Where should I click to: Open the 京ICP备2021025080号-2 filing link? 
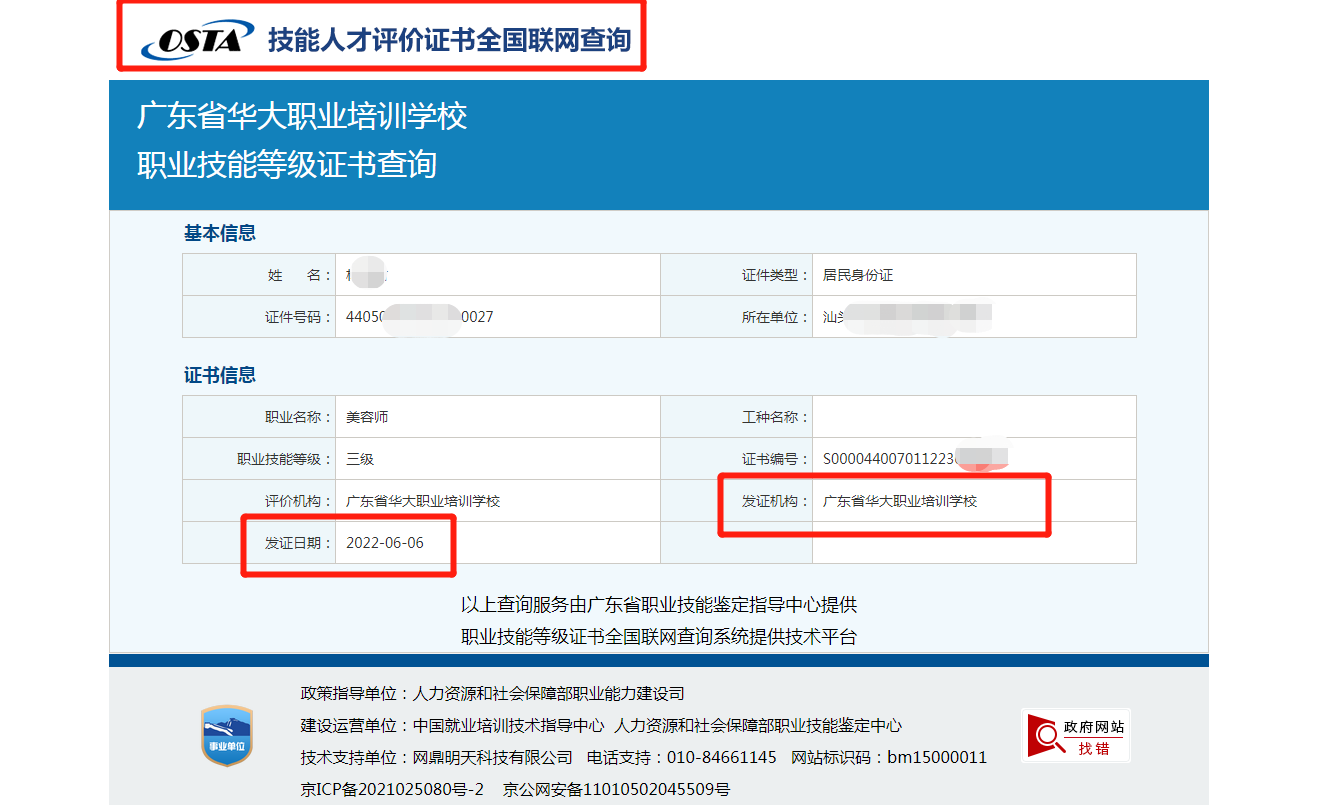(x=392, y=789)
